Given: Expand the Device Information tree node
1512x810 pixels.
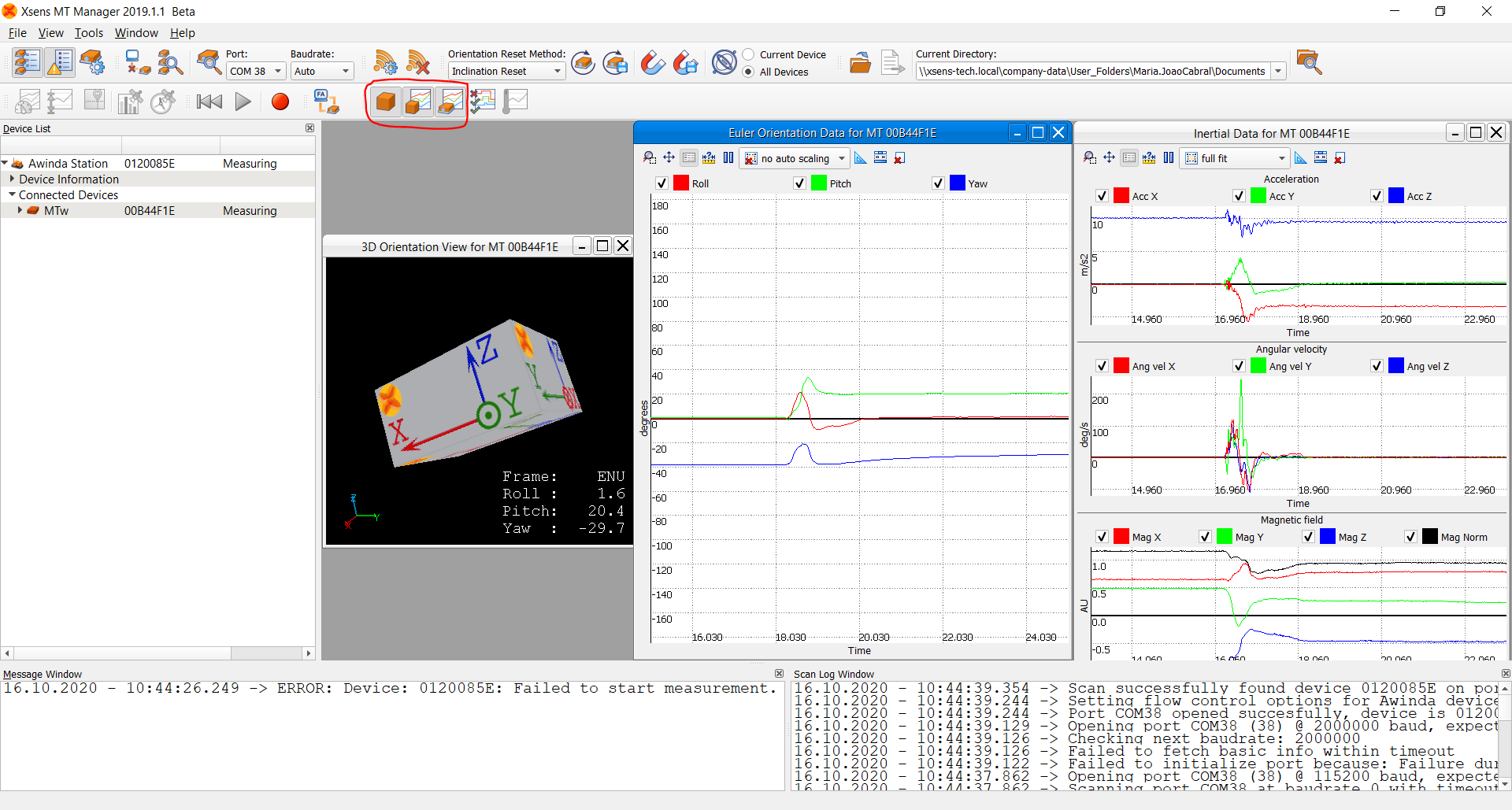Looking at the screenshot, I should pos(13,179).
